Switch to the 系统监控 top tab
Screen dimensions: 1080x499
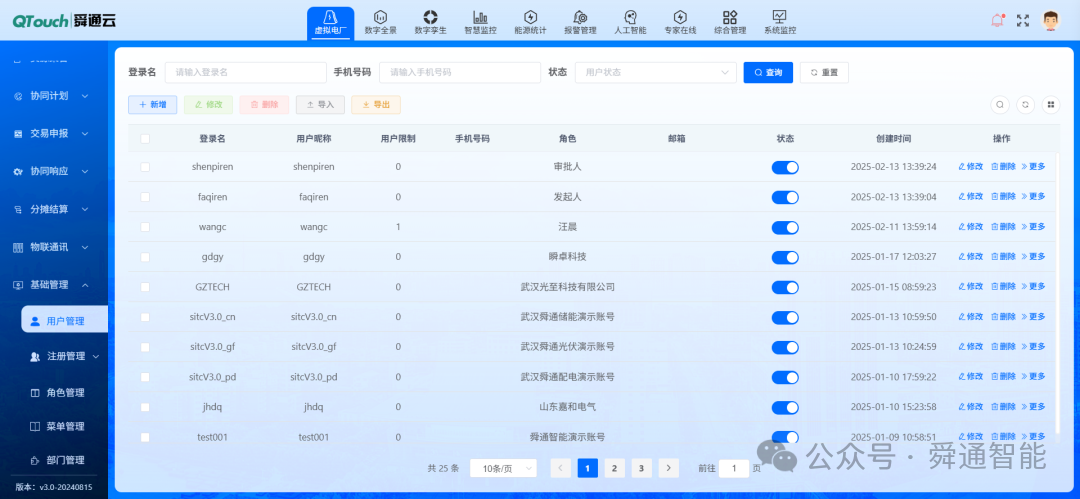tap(780, 22)
